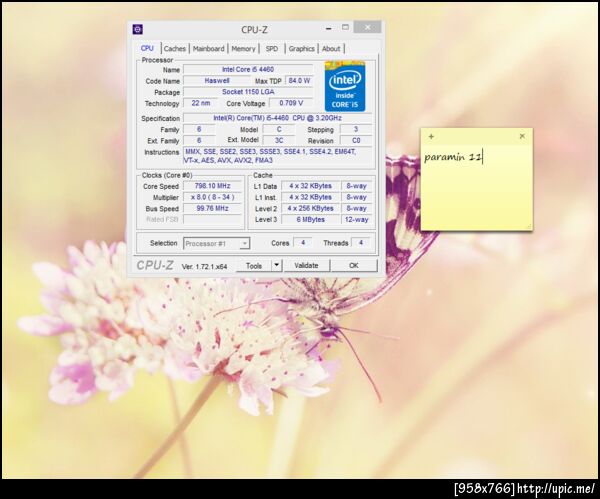Screen dimensions: 600x499
Task: Click the Threads count value
Action: coord(360,243)
